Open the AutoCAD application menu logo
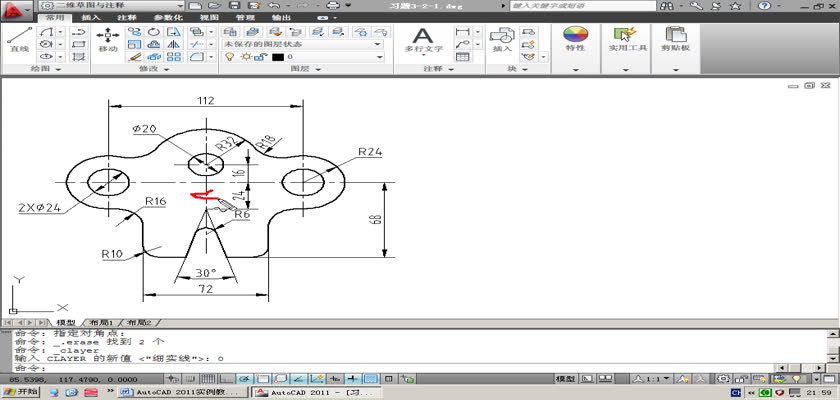Image resolution: width=840 pixels, height=400 pixels. point(17,9)
